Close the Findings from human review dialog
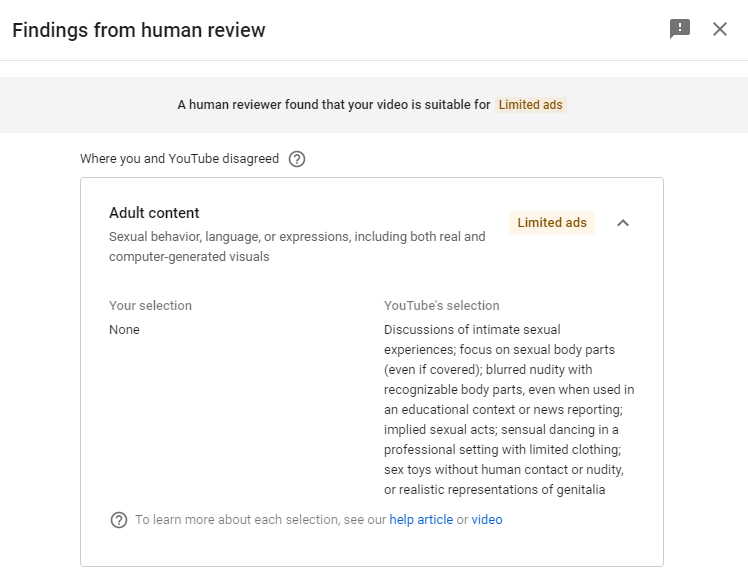The height and width of the screenshot is (583, 748). (x=719, y=29)
